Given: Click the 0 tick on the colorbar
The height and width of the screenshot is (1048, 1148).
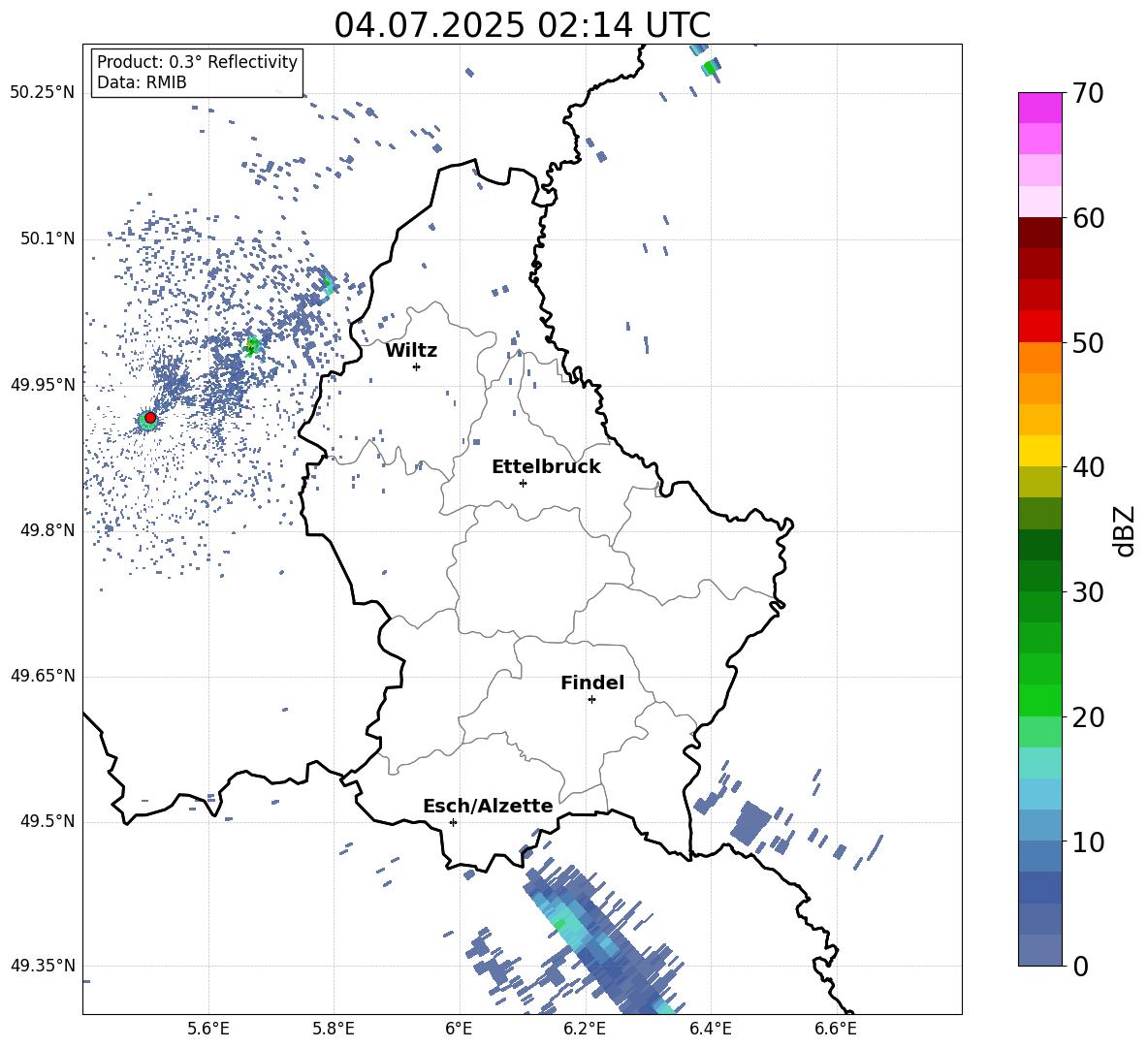Looking at the screenshot, I should [x=1080, y=967].
